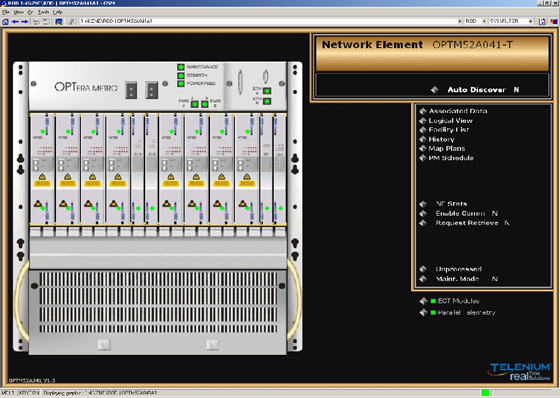Click the first slot card's yellow warning triangle
This screenshot has height=398, width=560.
(42, 177)
